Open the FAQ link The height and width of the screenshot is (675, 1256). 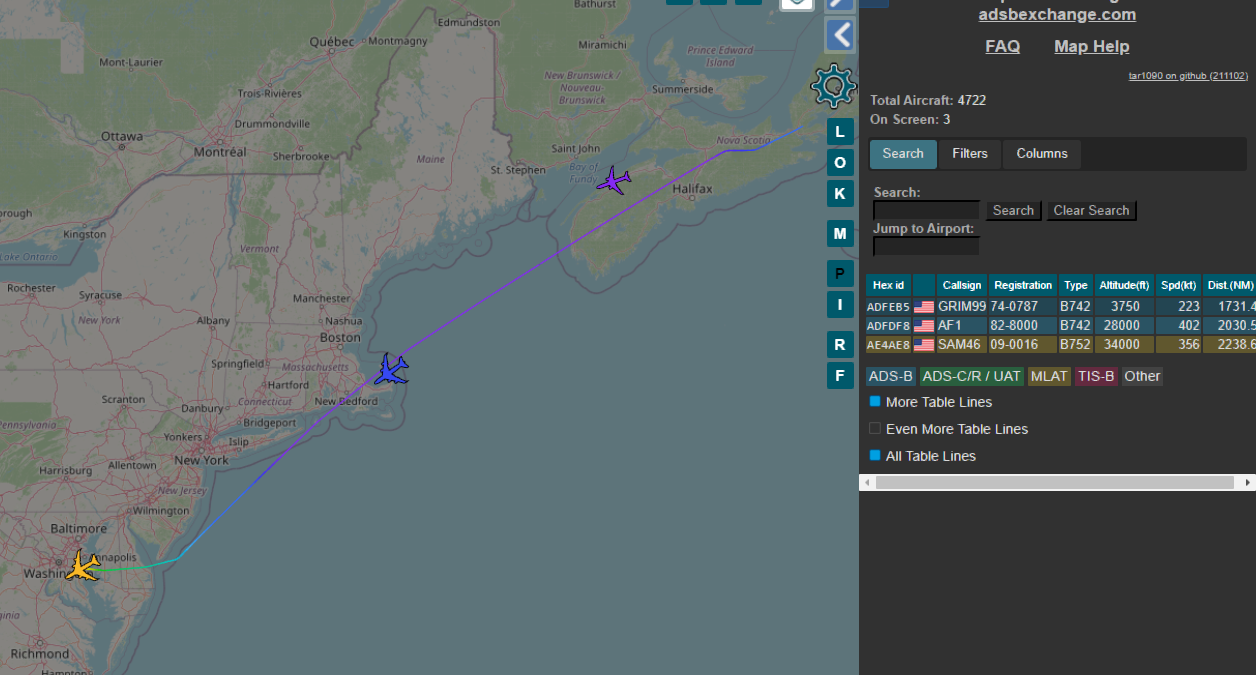coord(1002,46)
